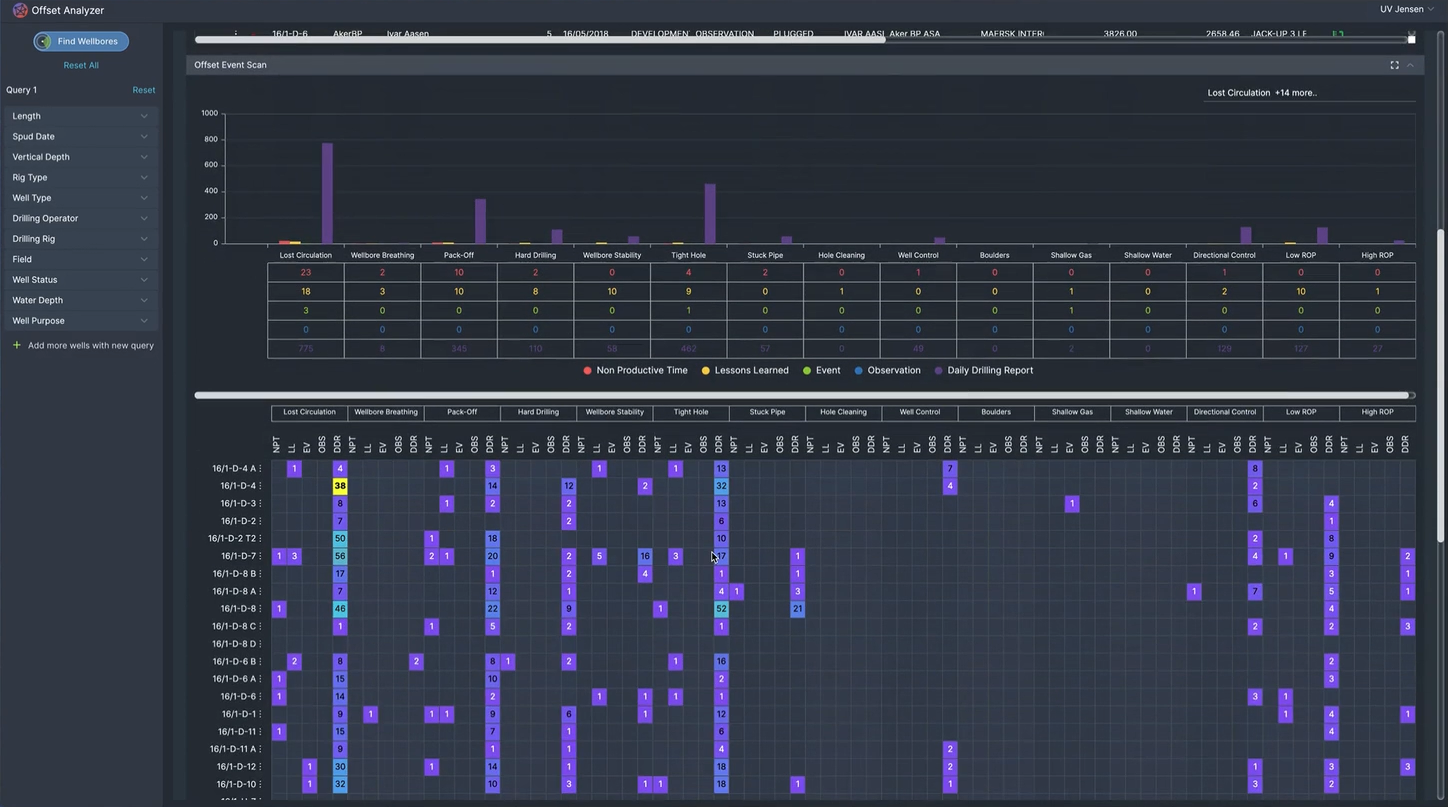1448x807 pixels.
Task: Select Stuck Pipe heatmap column header
Action: tap(767, 412)
